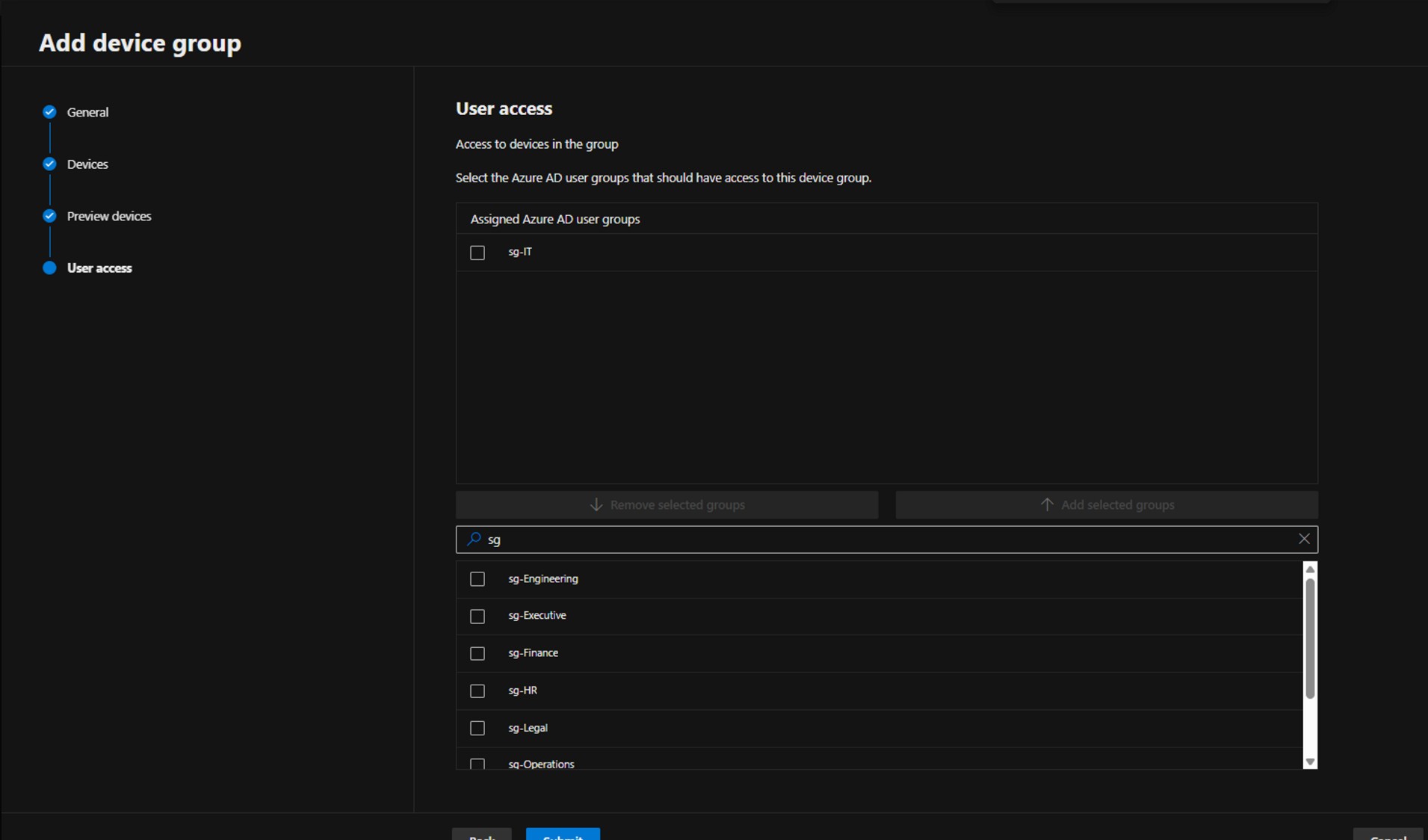Check the sg-HR checkbox
Image resolution: width=1428 pixels, height=840 pixels.
tap(477, 691)
